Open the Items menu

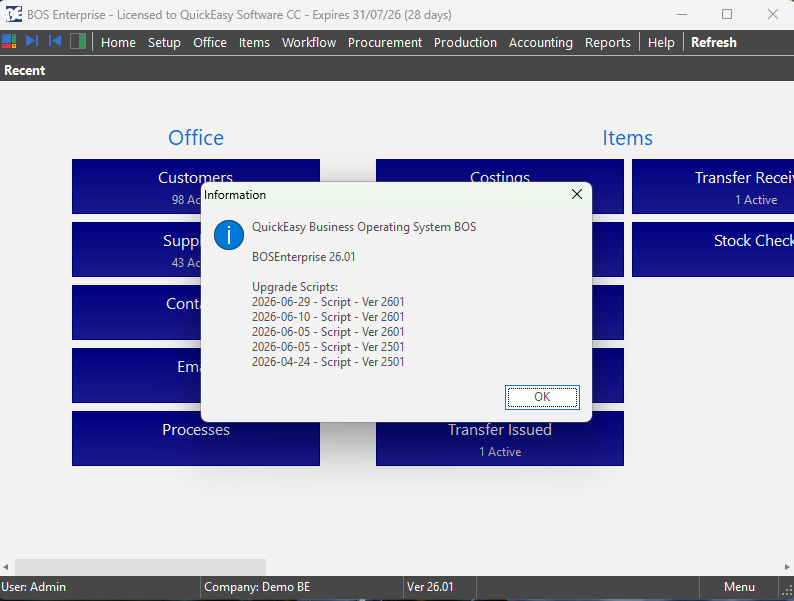[x=254, y=43]
